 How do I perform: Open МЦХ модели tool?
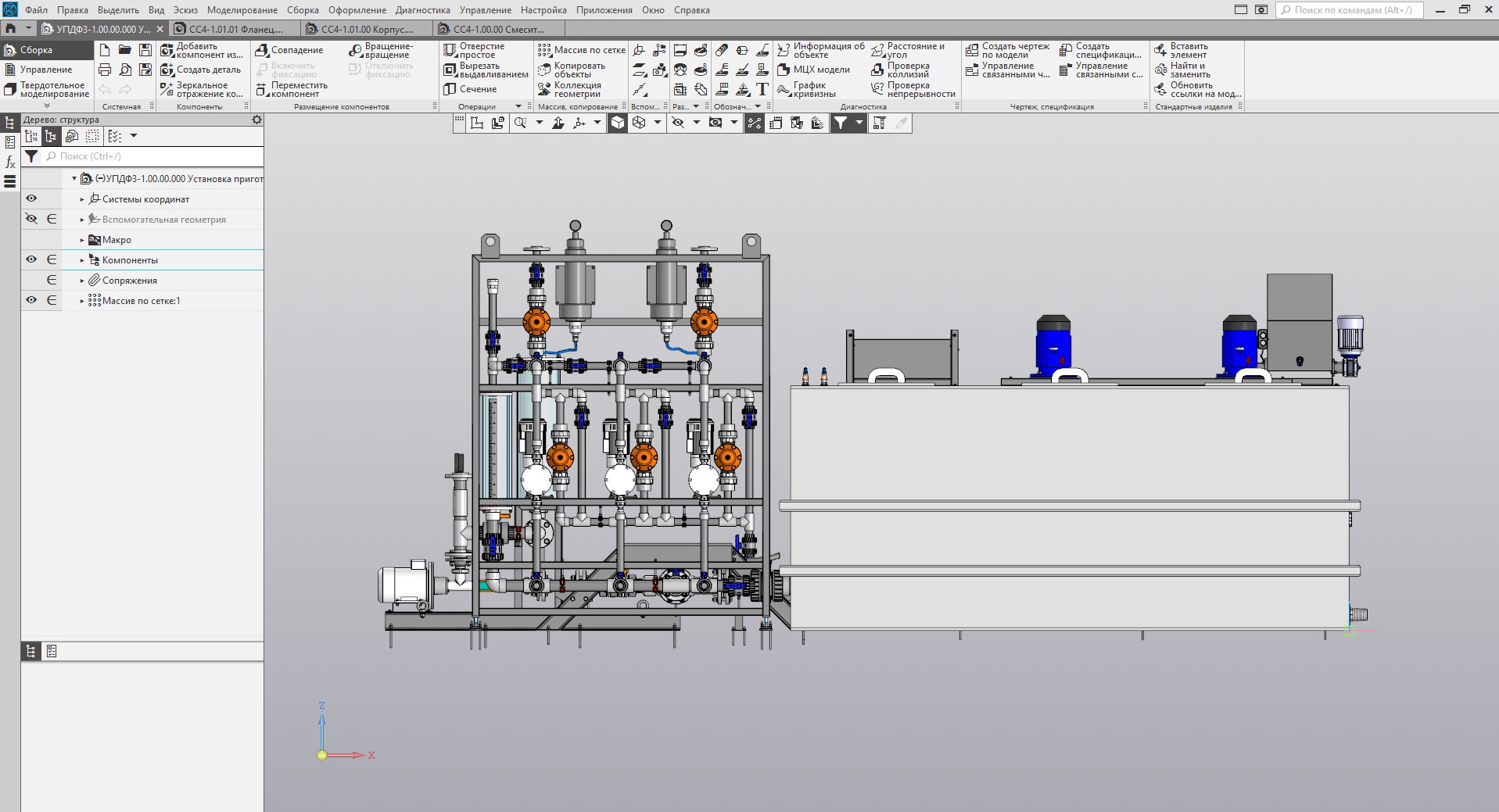813,70
